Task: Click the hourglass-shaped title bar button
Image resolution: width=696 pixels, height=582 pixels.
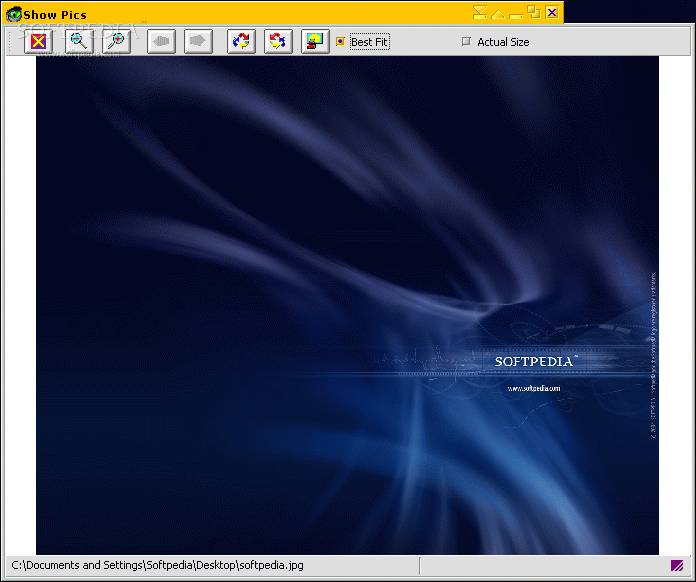Action: [480, 12]
